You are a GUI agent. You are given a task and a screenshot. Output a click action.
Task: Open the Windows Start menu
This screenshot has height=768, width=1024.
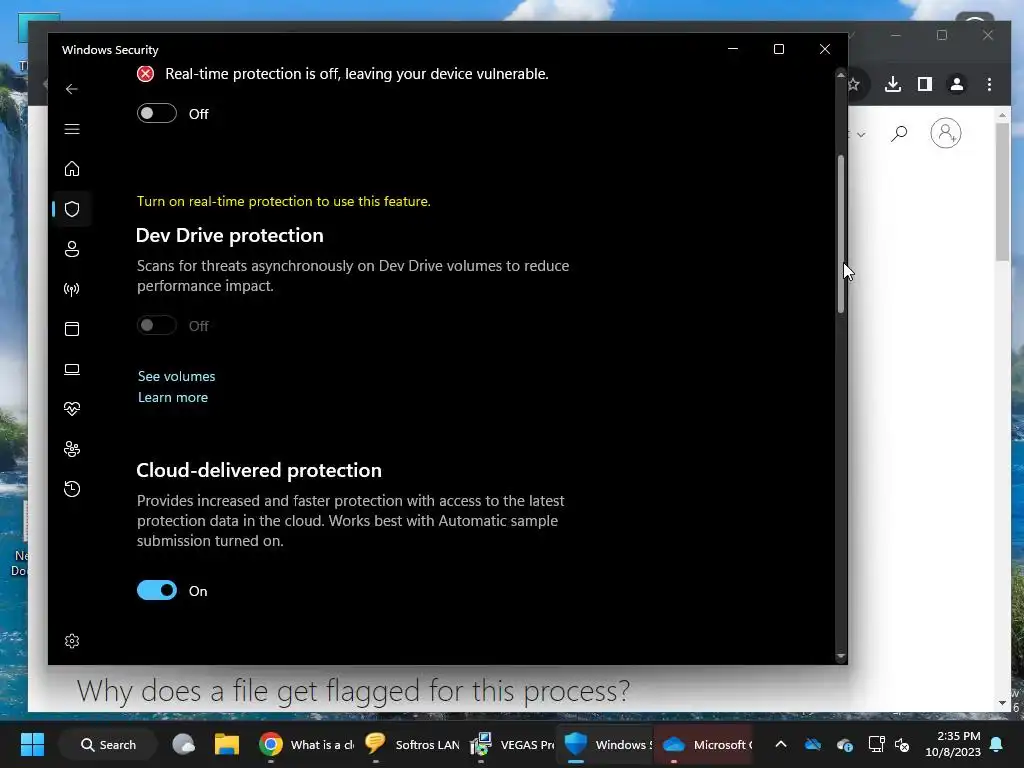tap(32, 744)
